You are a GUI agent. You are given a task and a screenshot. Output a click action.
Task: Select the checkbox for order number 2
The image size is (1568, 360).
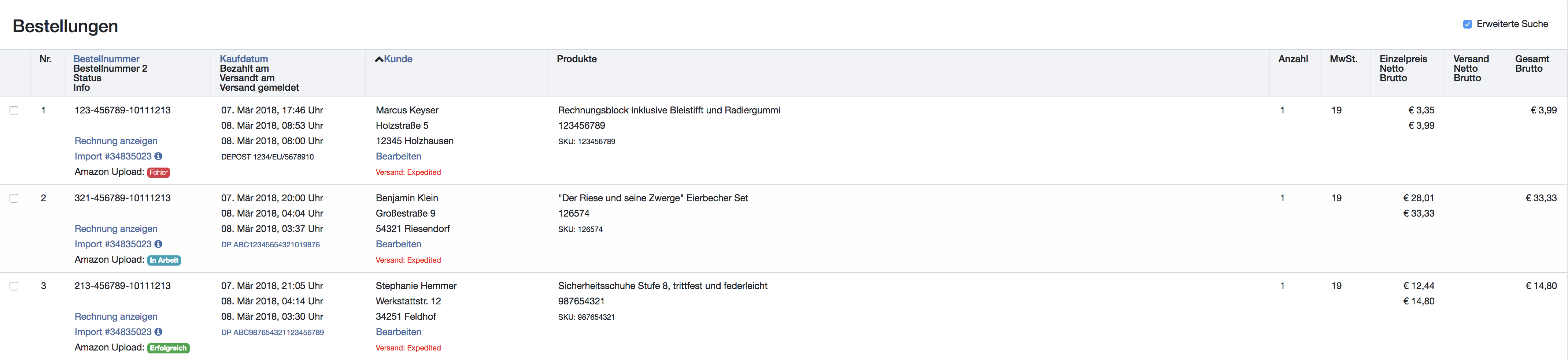14,198
